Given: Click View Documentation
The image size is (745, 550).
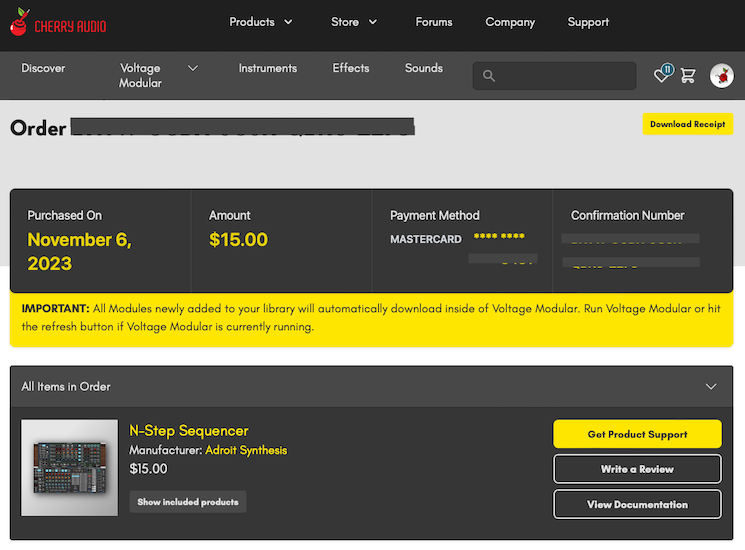Looking at the screenshot, I should pos(637,504).
